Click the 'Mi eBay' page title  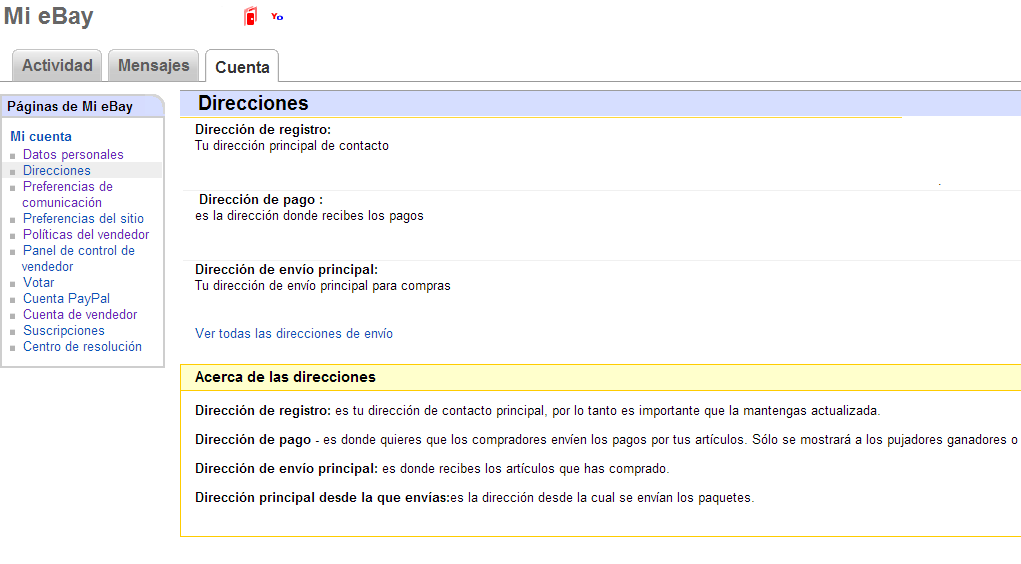[x=49, y=16]
